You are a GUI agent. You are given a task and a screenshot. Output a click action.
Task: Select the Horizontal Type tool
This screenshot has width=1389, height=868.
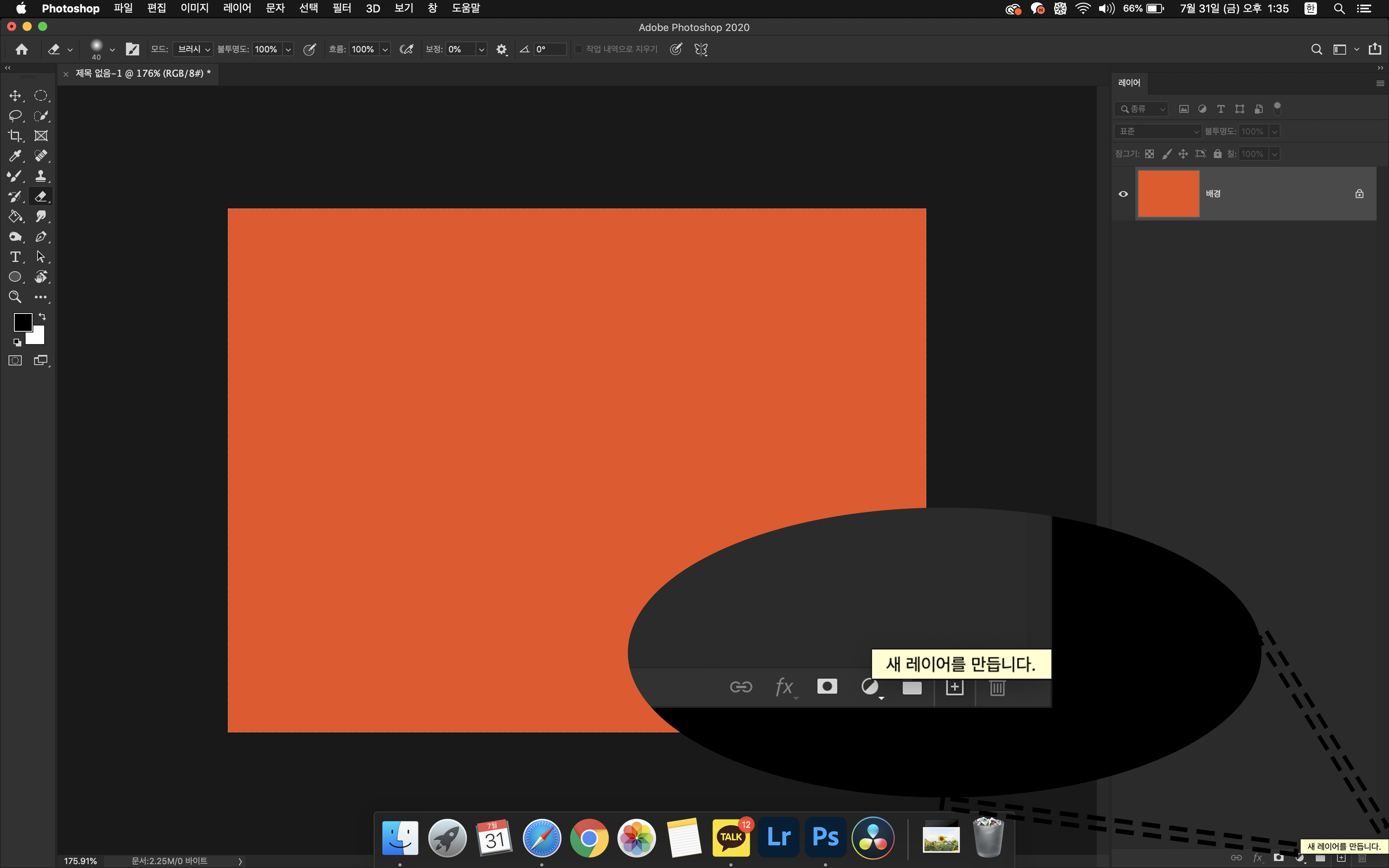point(15,257)
